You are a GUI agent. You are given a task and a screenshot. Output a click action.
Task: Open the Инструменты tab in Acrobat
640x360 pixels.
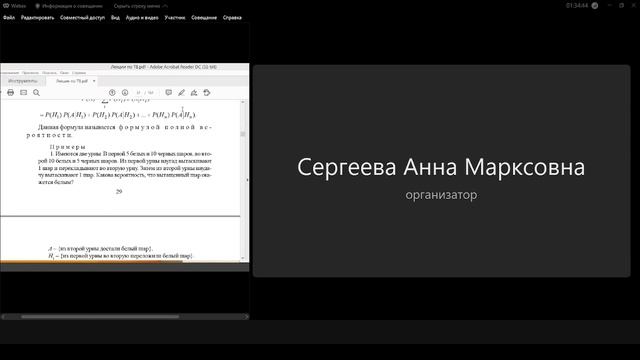tap(22, 81)
